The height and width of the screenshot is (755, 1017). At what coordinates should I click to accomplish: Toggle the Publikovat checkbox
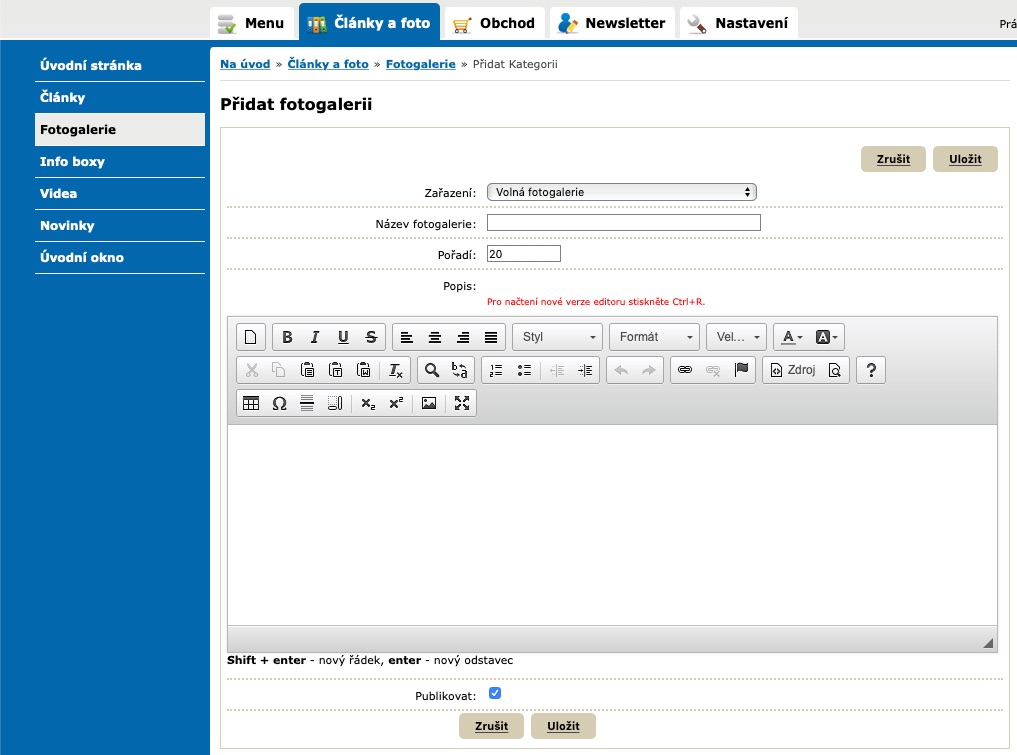coord(495,693)
